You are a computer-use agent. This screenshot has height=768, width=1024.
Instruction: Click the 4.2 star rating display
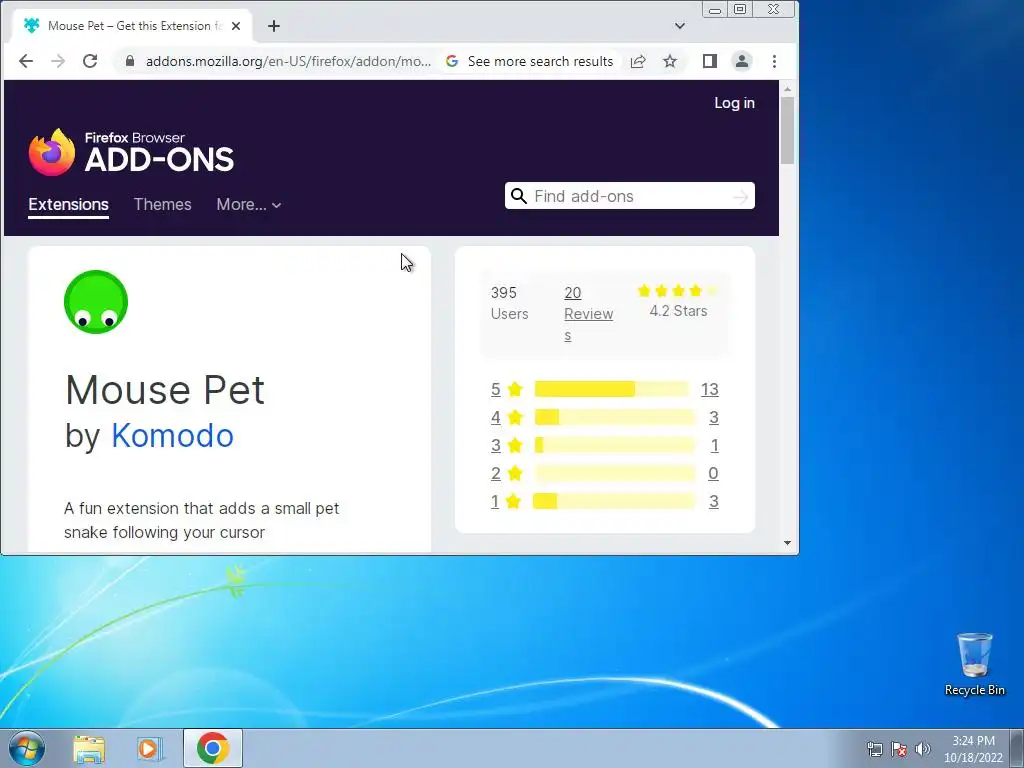pos(678,301)
